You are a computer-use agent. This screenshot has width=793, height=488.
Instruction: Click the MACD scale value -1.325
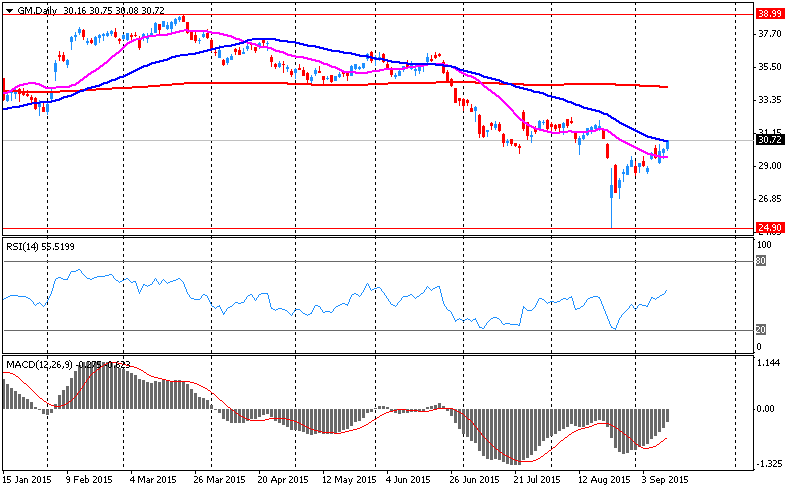click(768, 464)
